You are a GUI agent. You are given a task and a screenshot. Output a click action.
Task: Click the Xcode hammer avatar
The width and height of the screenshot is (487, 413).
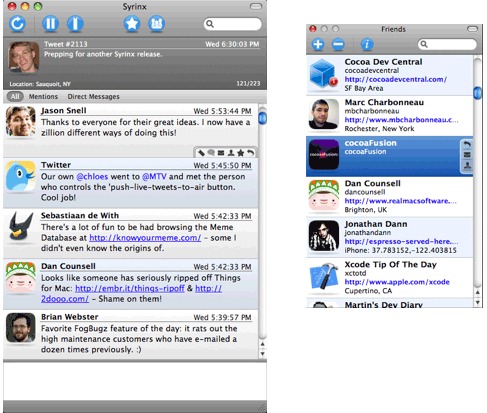324,277
